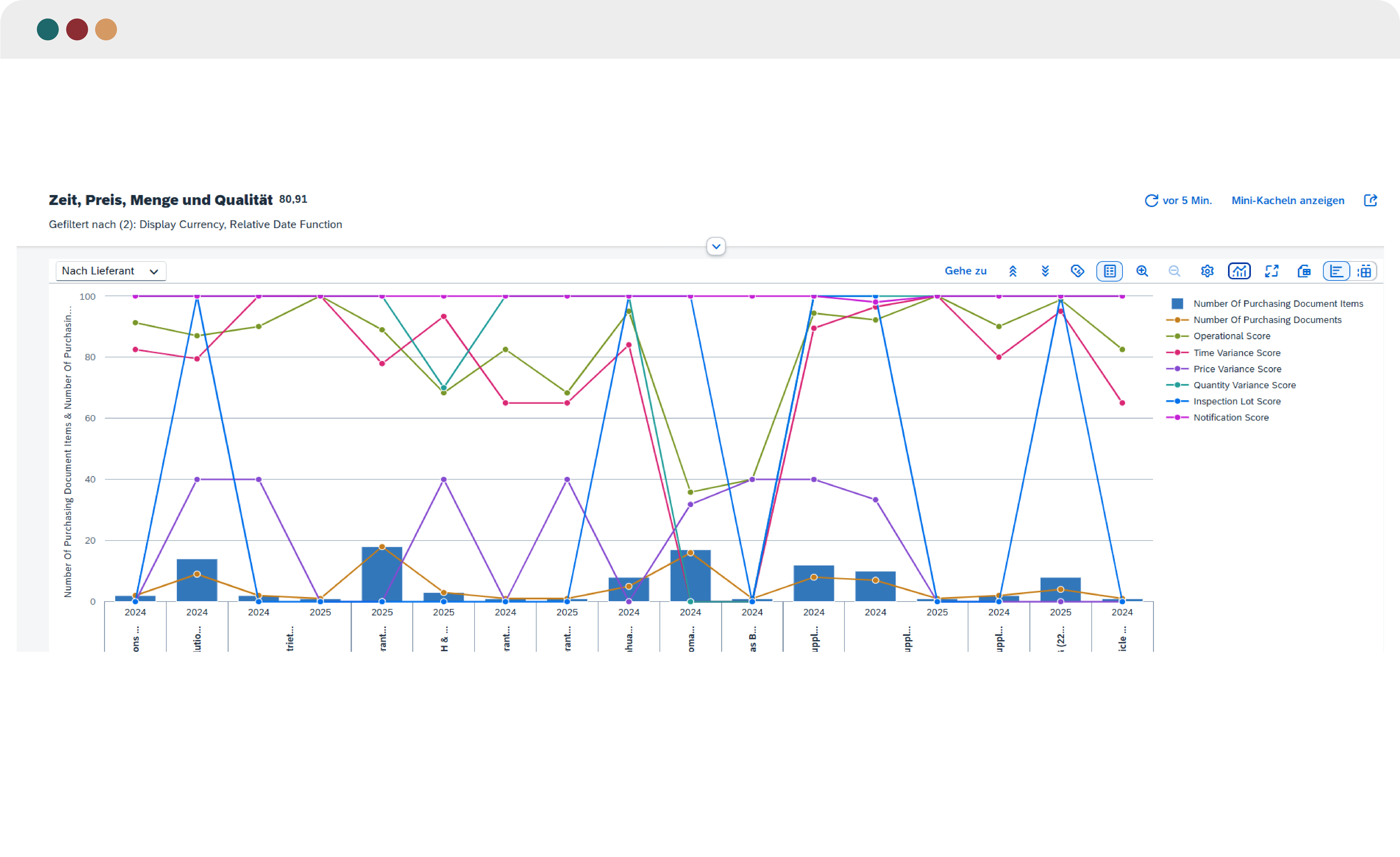The width and height of the screenshot is (1400, 857).
Task: Click the KPI value 80,91
Action: pyautogui.click(x=293, y=199)
